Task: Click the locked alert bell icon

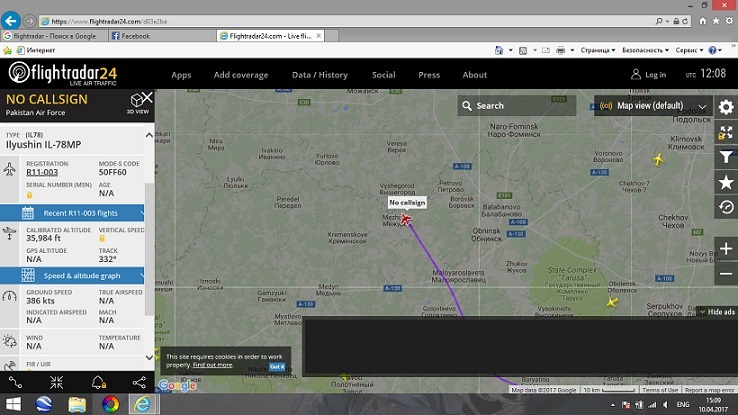Action: click(98, 383)
